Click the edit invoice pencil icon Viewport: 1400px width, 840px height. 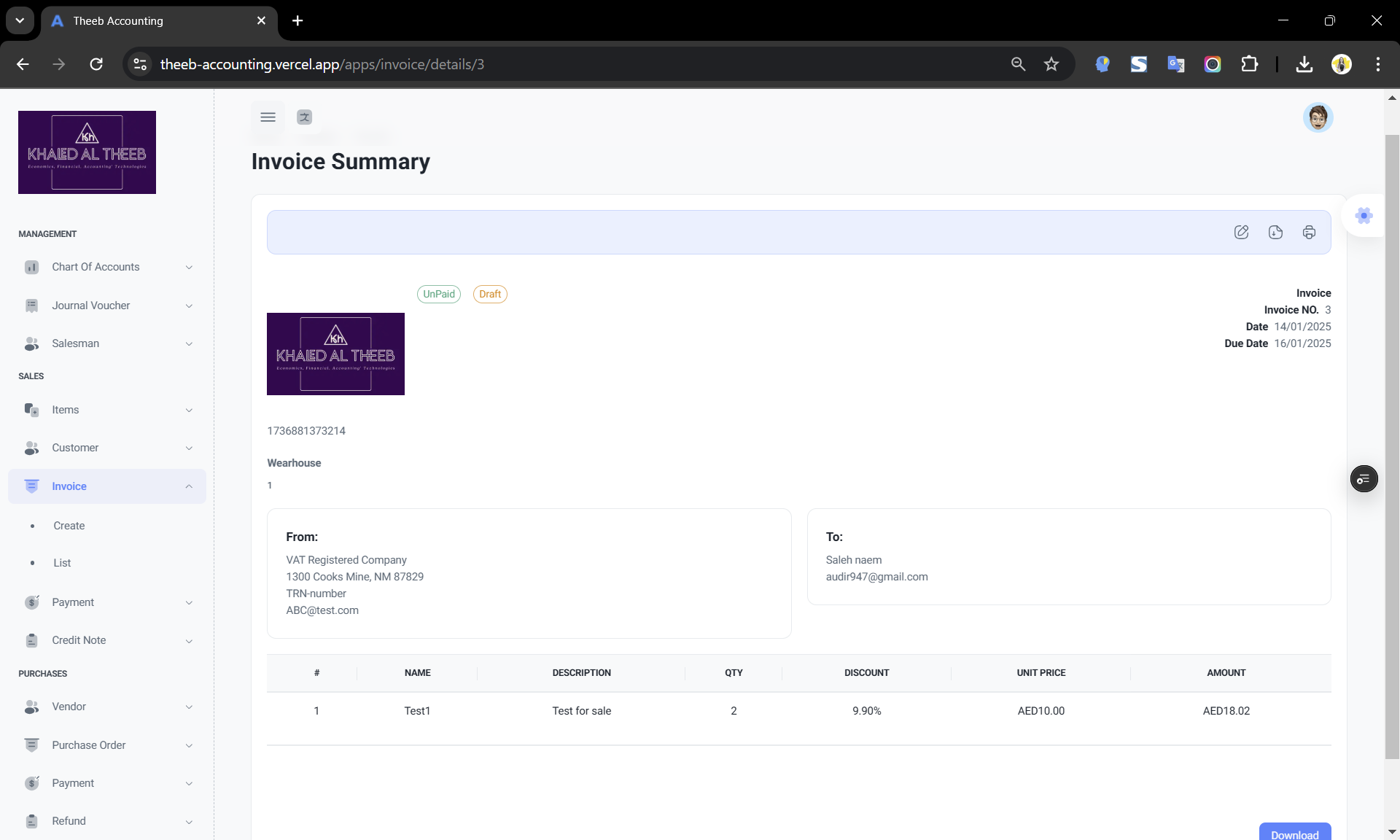click(1241, 233)
